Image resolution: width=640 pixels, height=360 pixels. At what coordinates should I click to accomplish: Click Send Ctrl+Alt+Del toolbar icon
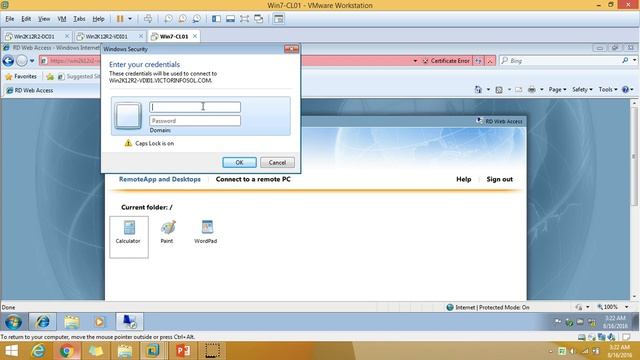(148, 19)
